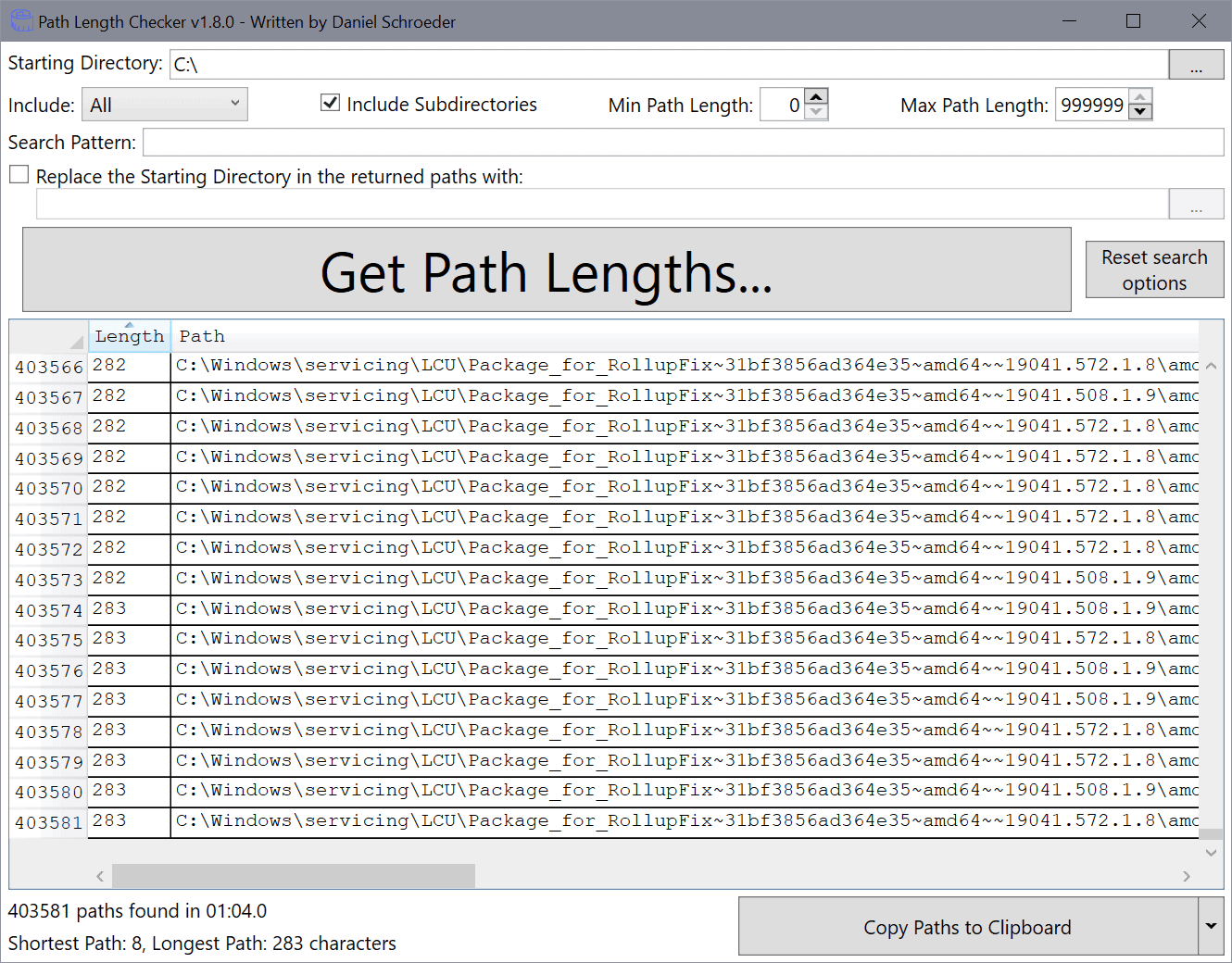This screenshot has width=1232, height=963.
Task: Click the Path Length Checker title bar icon
Action: pyautogui.click(x=21, y=20)
